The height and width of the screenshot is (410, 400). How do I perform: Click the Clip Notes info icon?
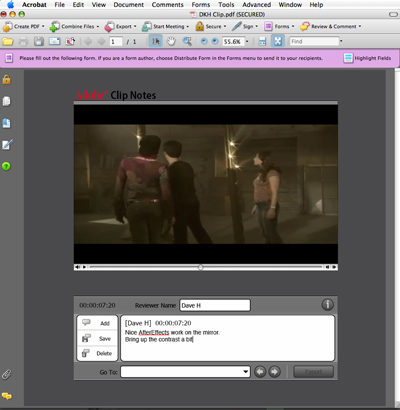click(327, 305)
